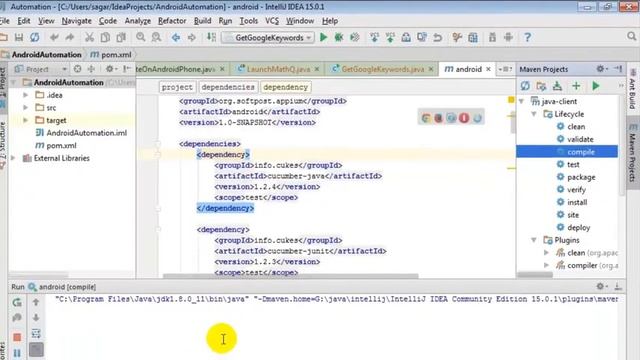Click the editor horizontal scrollbar
Image resolution: width=640 pixels, height=360 pixels.
291,276
